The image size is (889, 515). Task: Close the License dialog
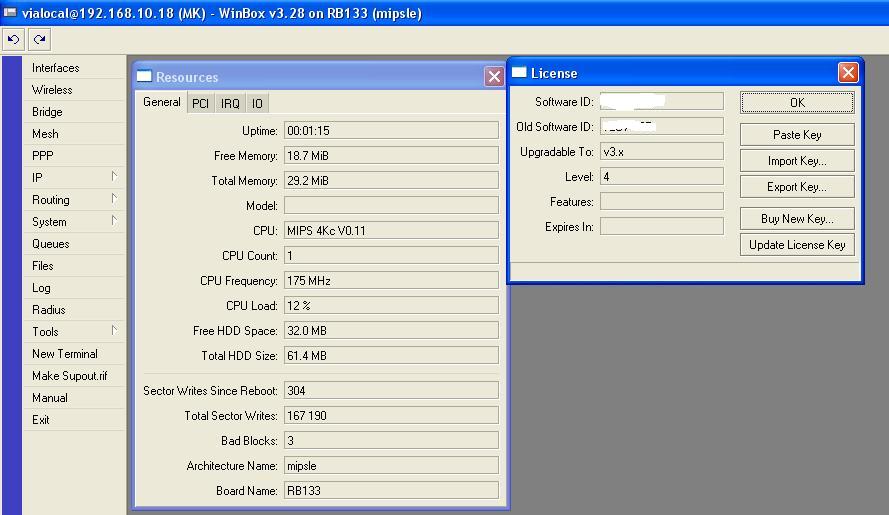[x=848, y=73]
